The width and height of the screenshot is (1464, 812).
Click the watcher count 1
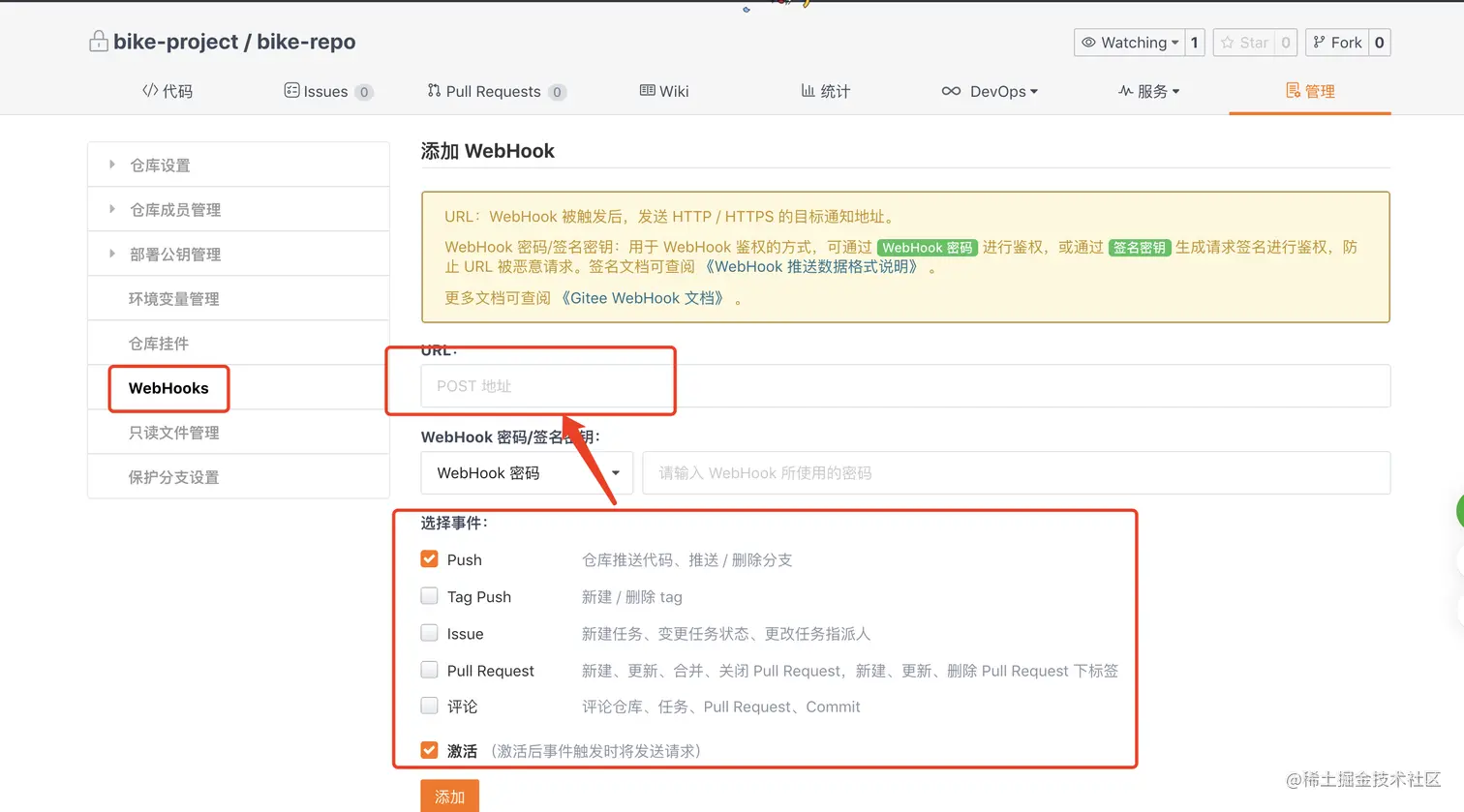[1195, 43]
